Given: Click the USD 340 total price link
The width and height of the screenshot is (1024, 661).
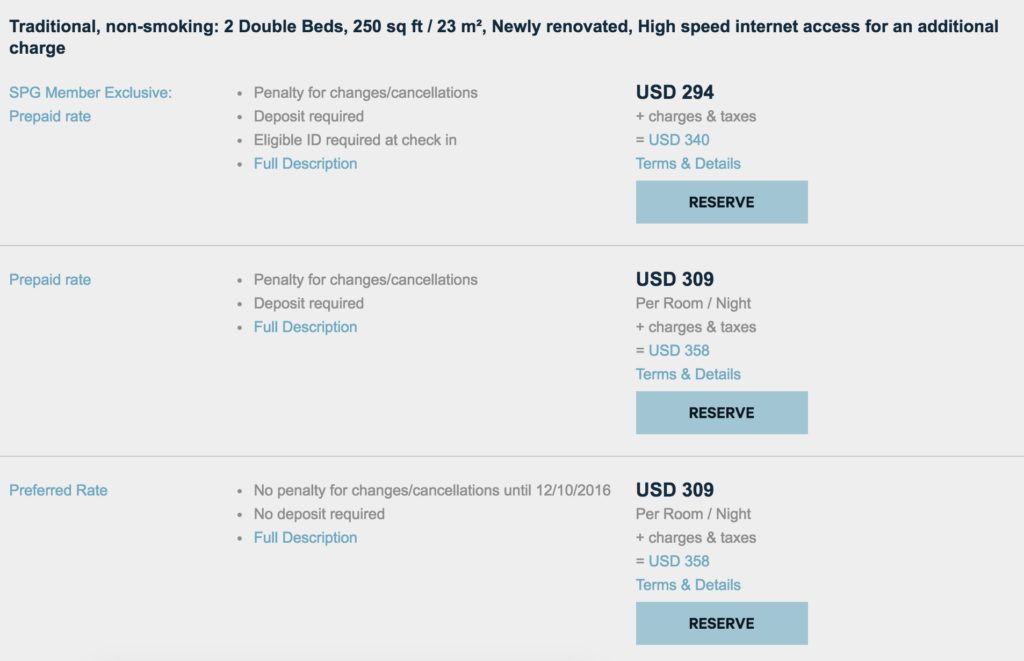Looking at the screenshot, I should pyautogui.click(x=679, y=140).
